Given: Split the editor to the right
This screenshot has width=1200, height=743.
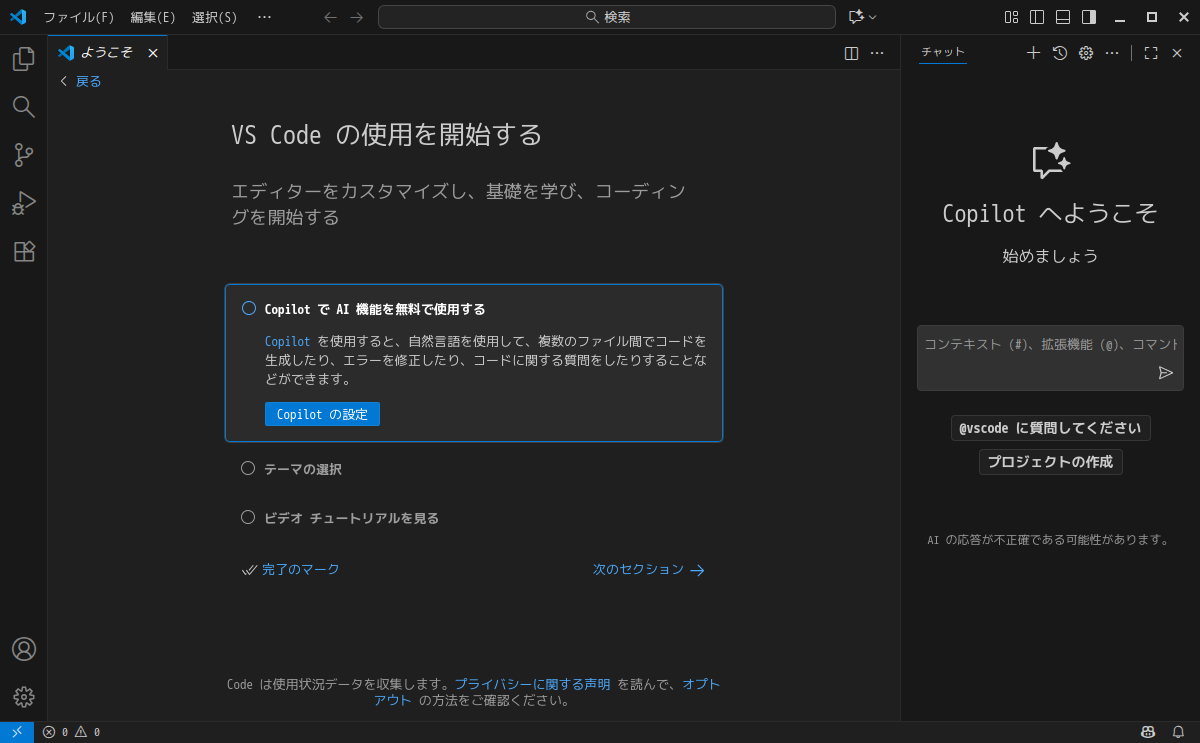Looking at the screenshot, I should tap(851, 53).
